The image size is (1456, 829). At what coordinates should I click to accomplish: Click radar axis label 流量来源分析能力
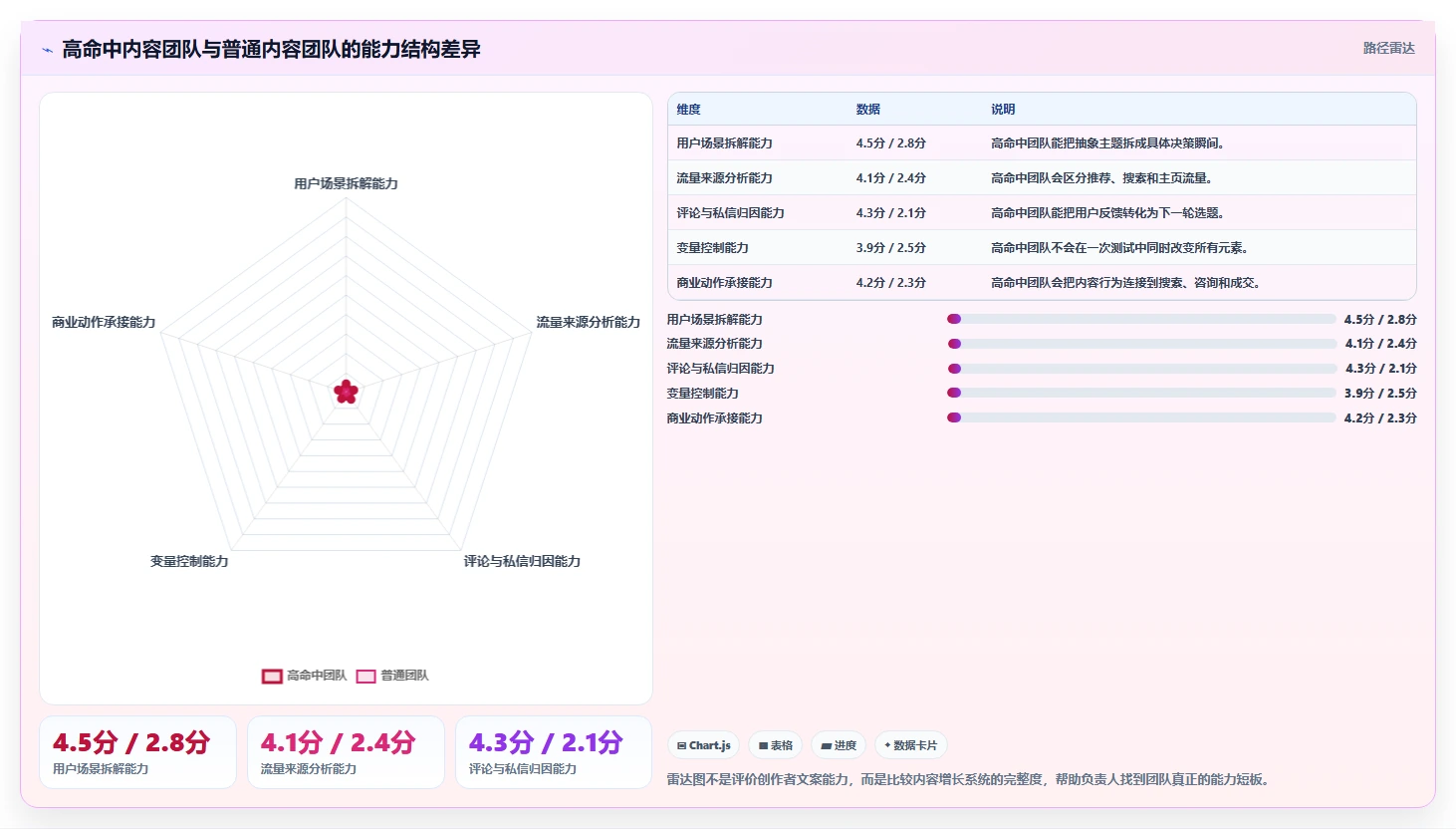(x=588, y=322)
